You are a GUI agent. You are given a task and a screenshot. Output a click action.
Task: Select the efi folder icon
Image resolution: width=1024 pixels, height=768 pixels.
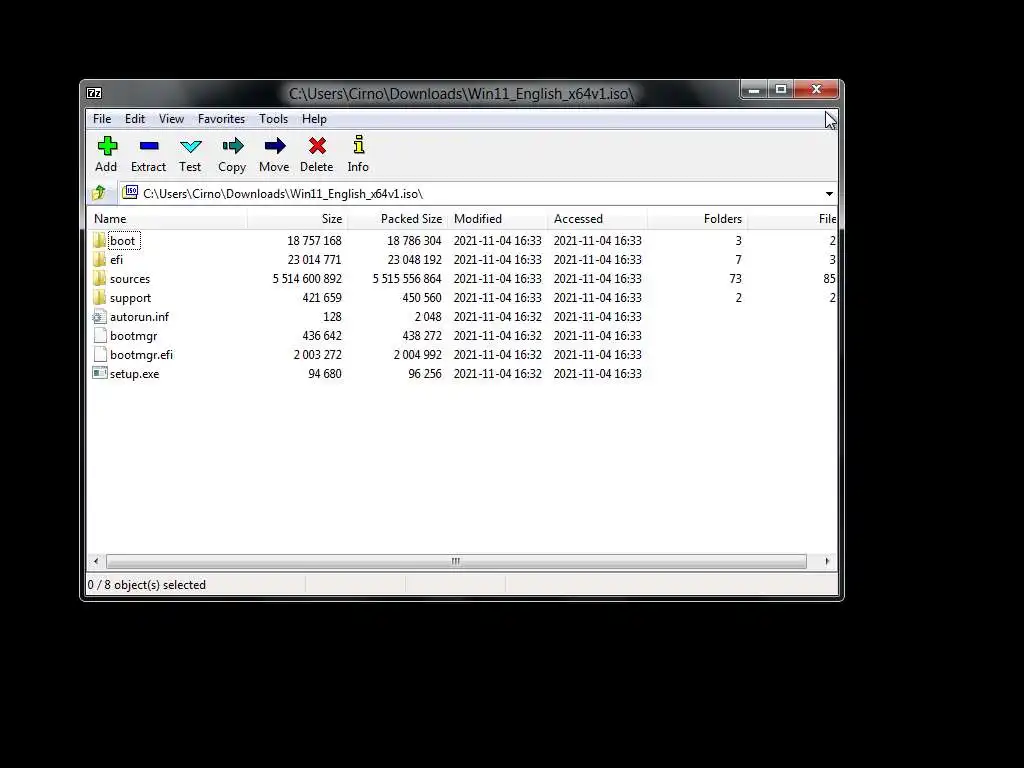tap(99, 259)
